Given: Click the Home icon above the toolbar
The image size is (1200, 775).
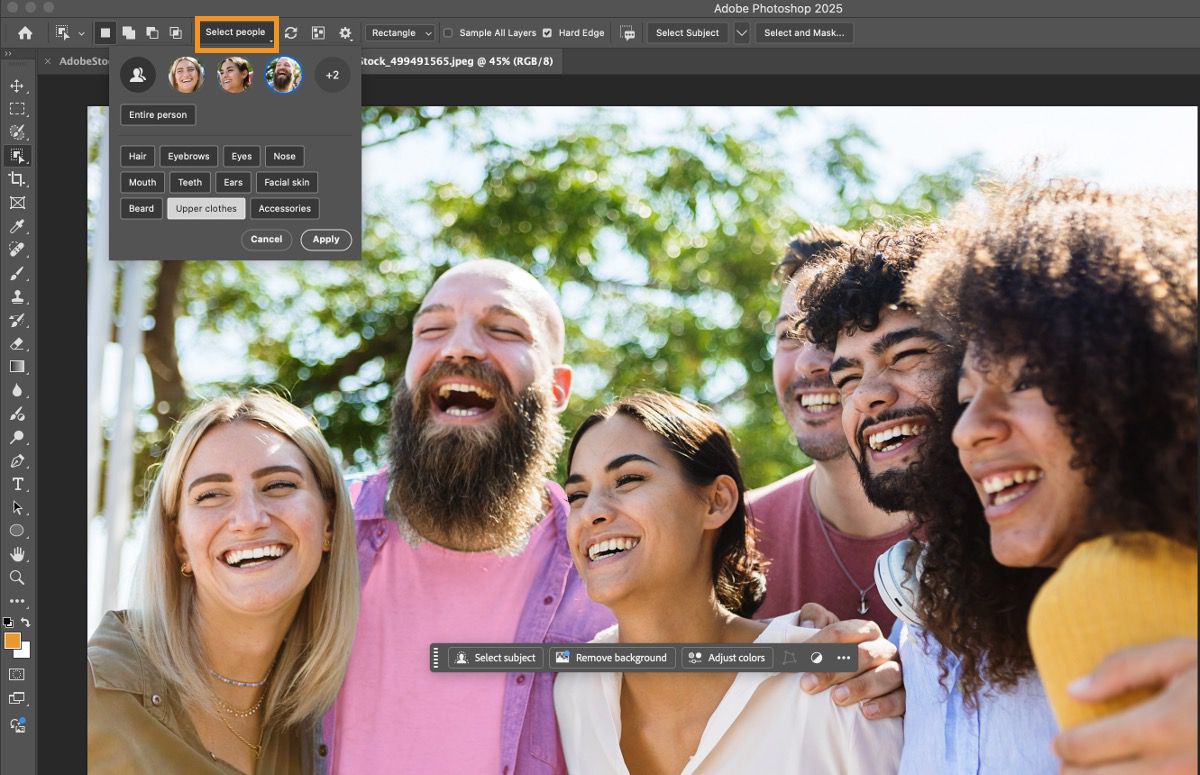Looking at the screenshot, I should pos(23,32).
